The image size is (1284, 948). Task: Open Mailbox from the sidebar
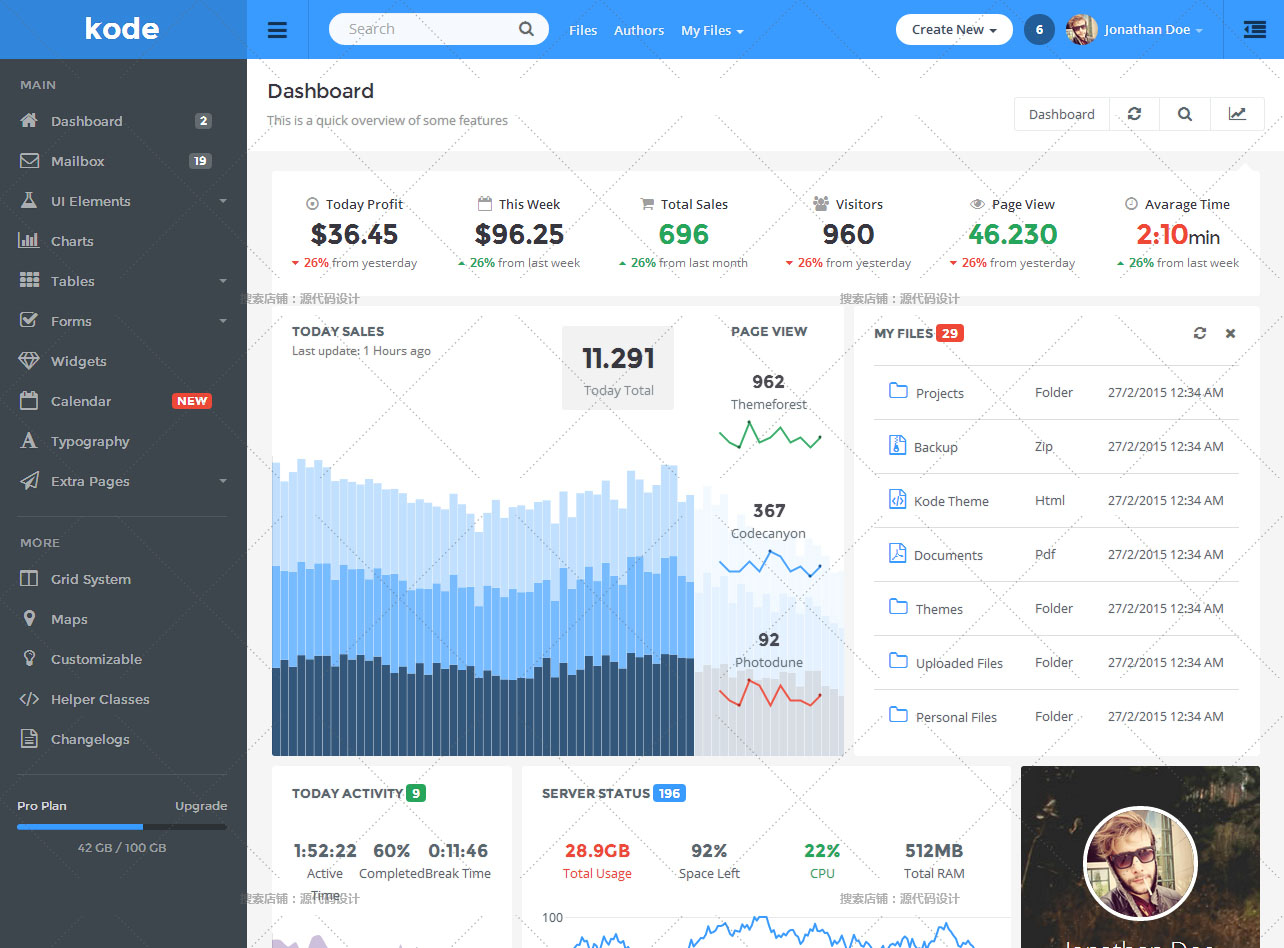tap(78, 161)
